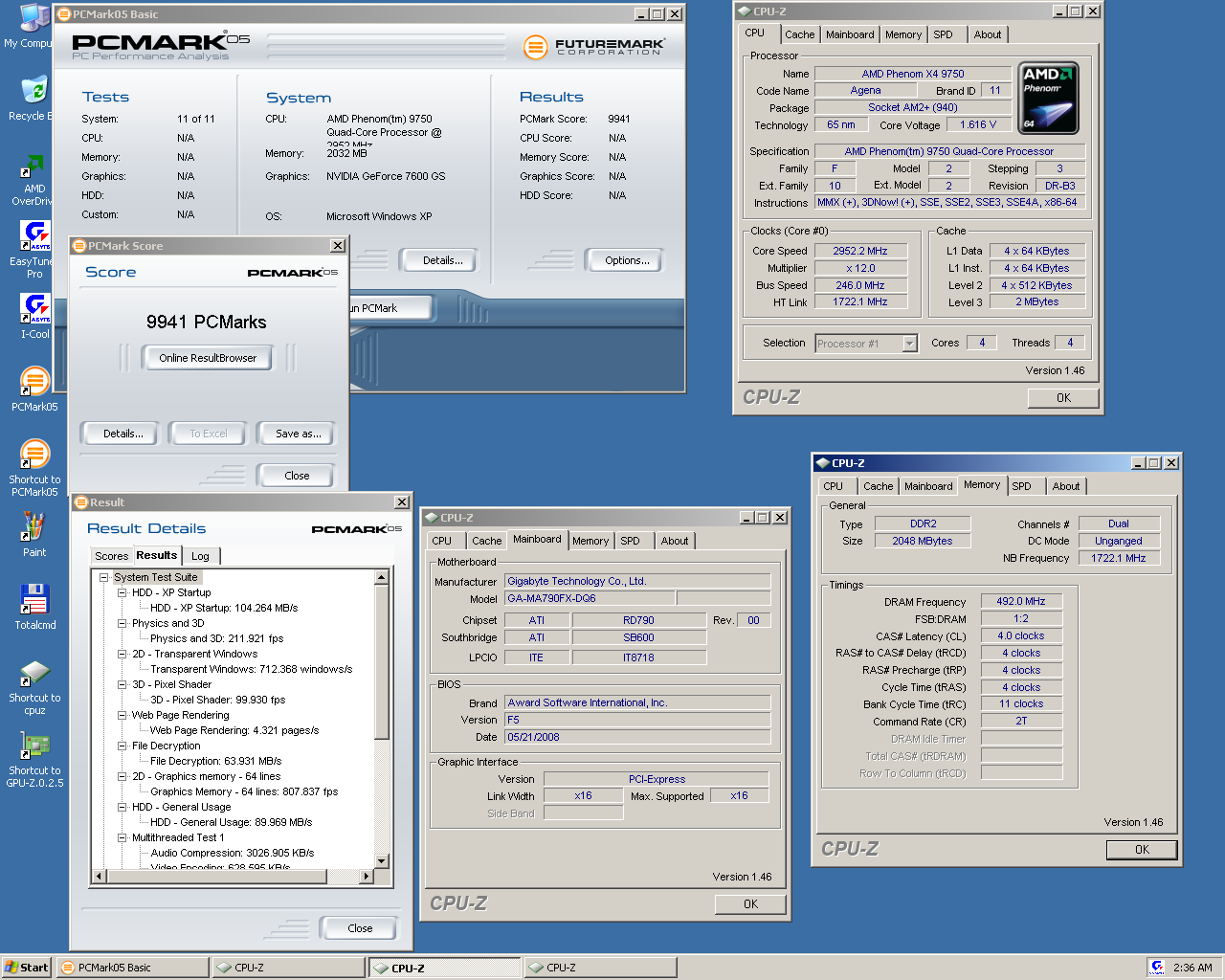The image size is (1225, 980).
Task: Select HDD - General Usage: 89.969 MB/s row
Action: tap(231, 822)
